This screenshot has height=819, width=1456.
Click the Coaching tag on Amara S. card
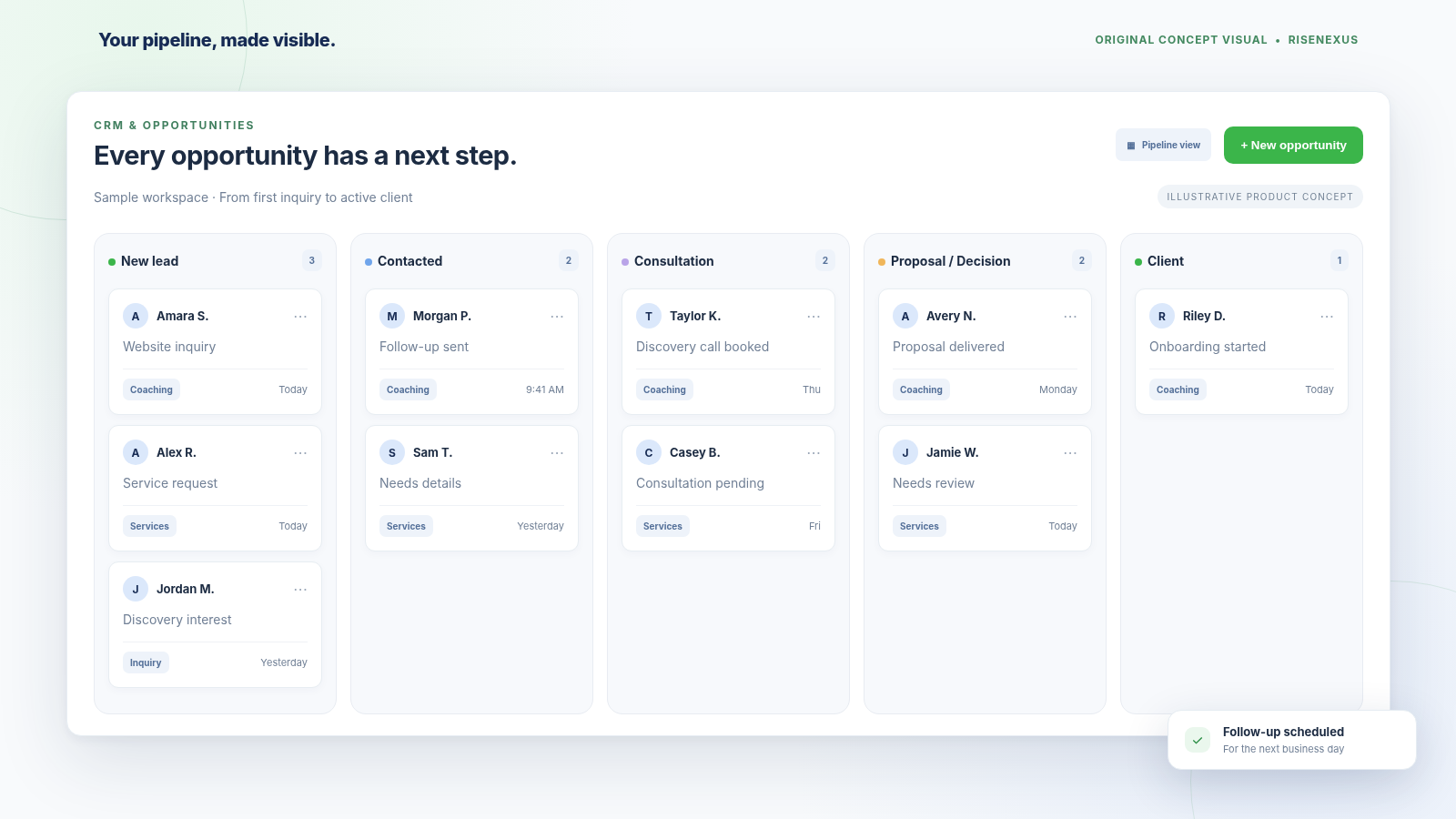pyautogui.click(x=151, y=389)
